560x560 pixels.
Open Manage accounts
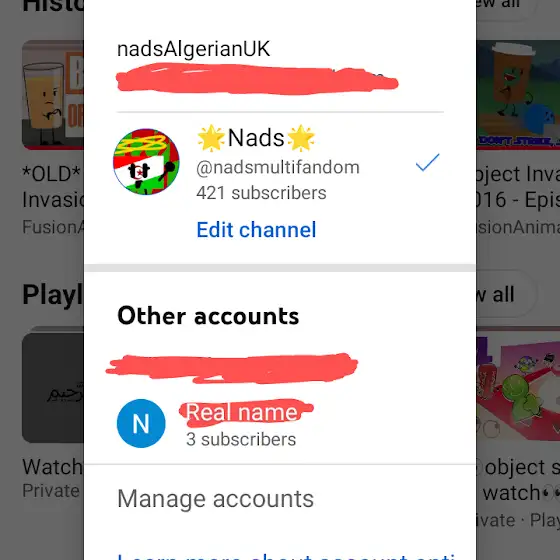coord(215,499)
